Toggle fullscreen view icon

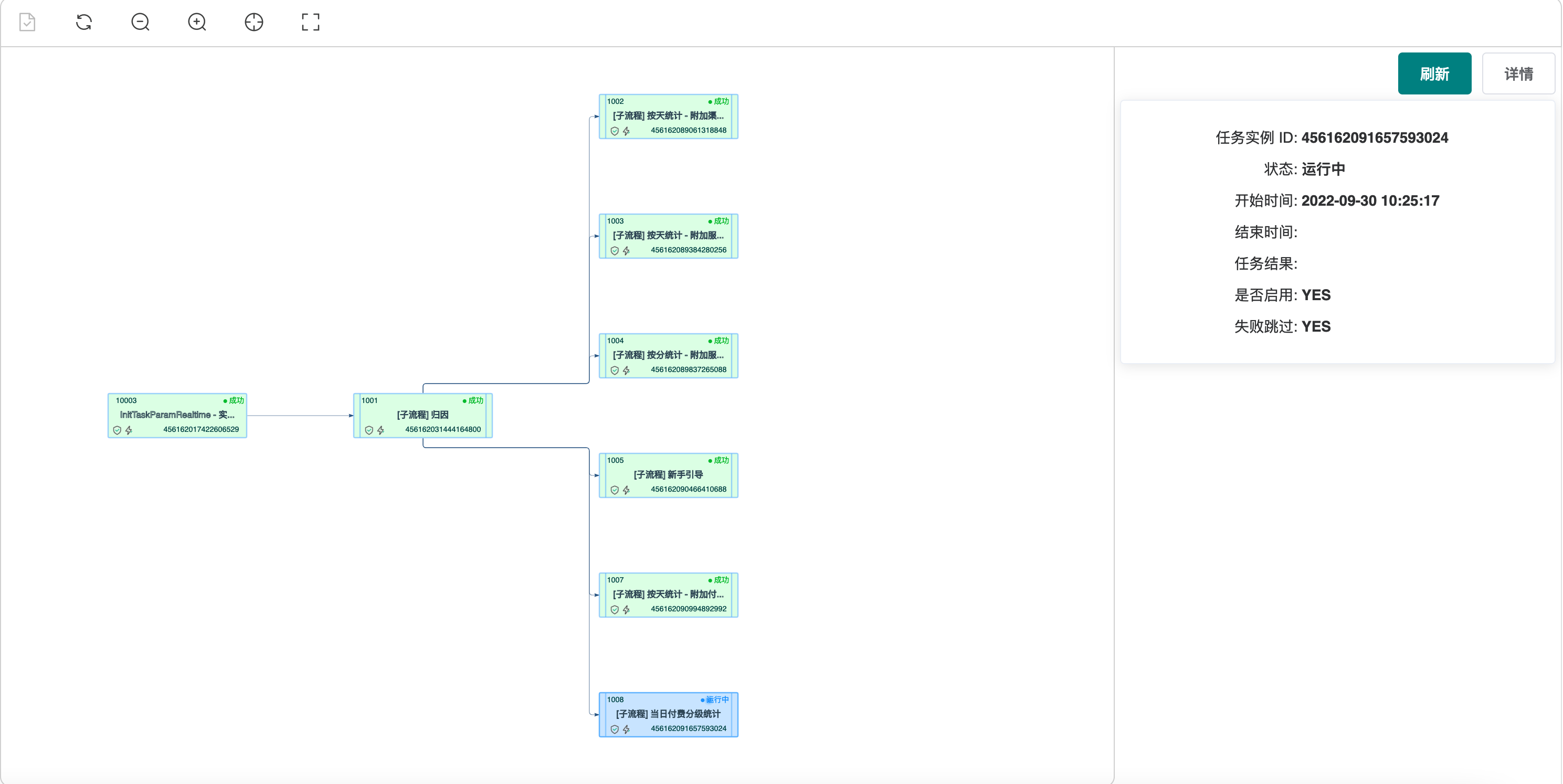pyautogui.click(x=310, y=23)
